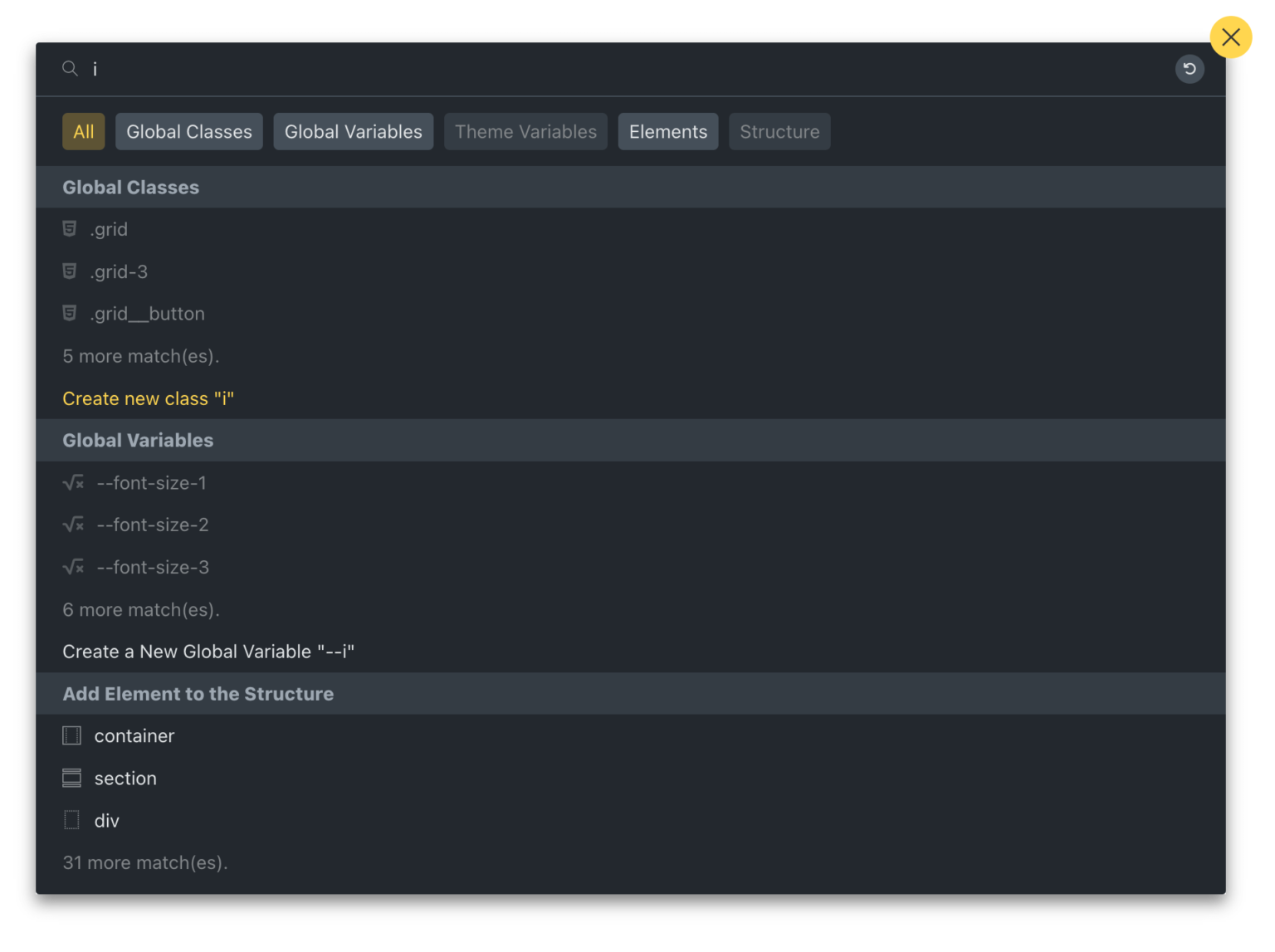Close the search panel with yellow X
1275x952 pixels.
tap(1230, 37)
